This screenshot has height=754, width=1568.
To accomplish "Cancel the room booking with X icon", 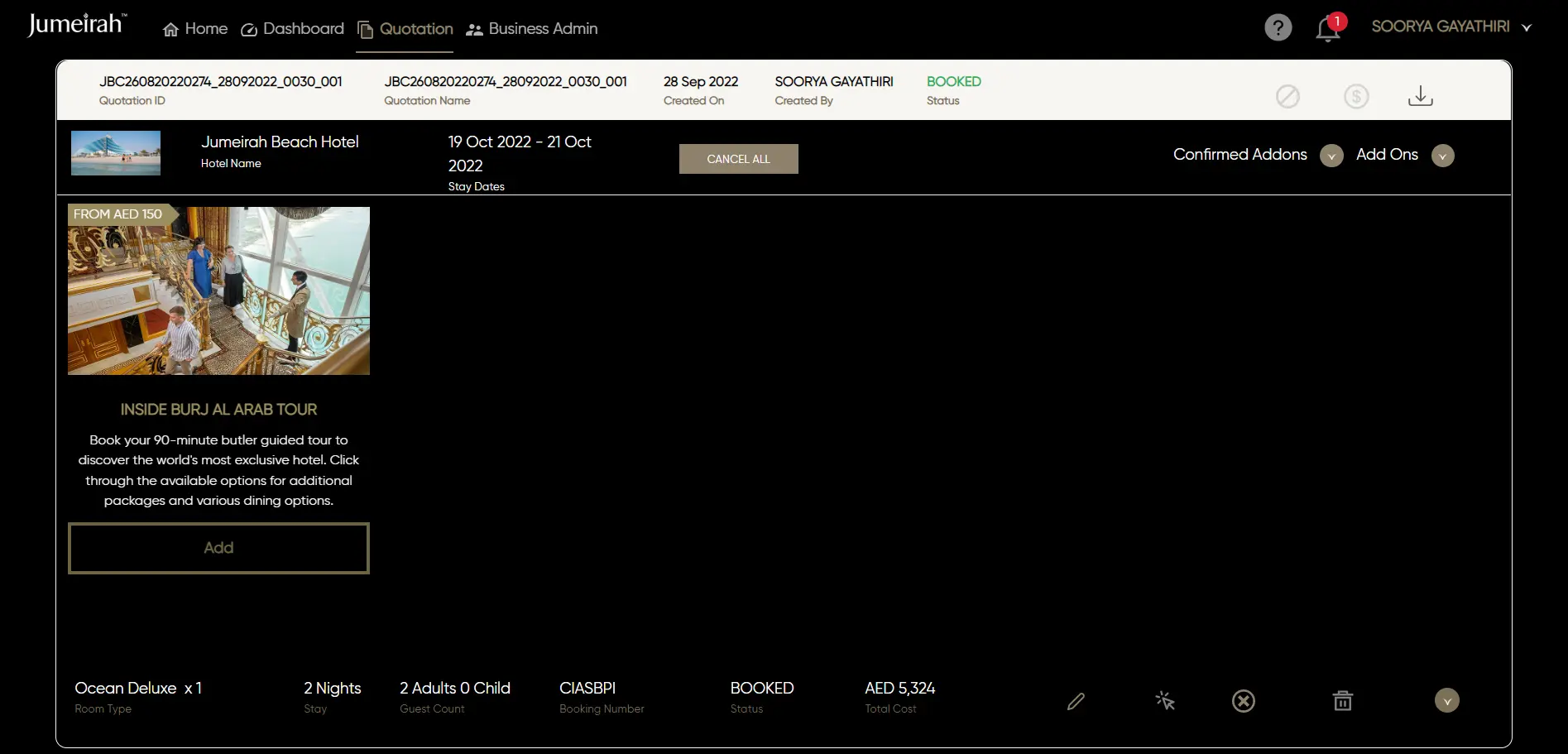I will pyautogui.click(x=1243, y=701).
